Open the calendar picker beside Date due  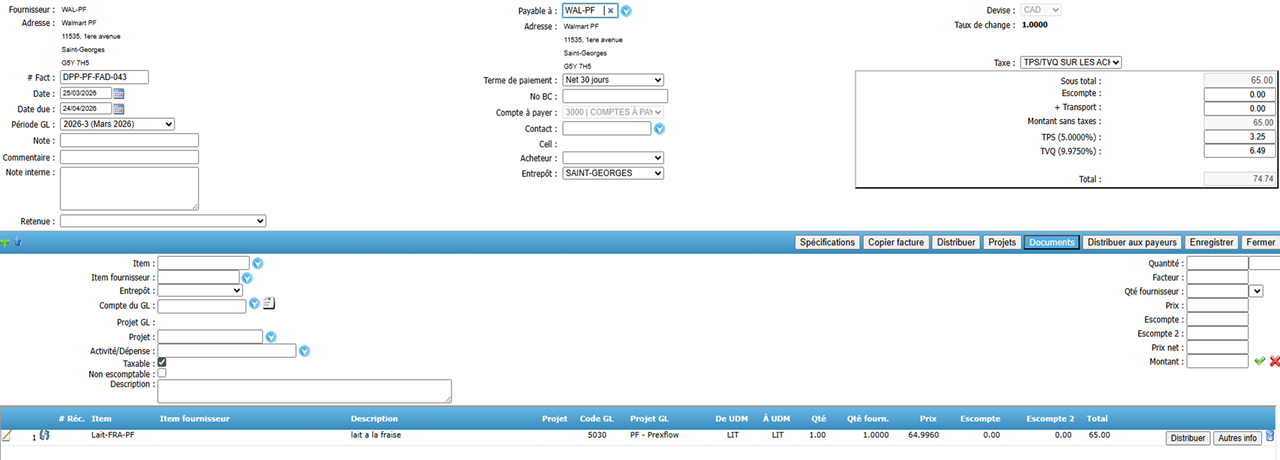click(x=119, y=109)
